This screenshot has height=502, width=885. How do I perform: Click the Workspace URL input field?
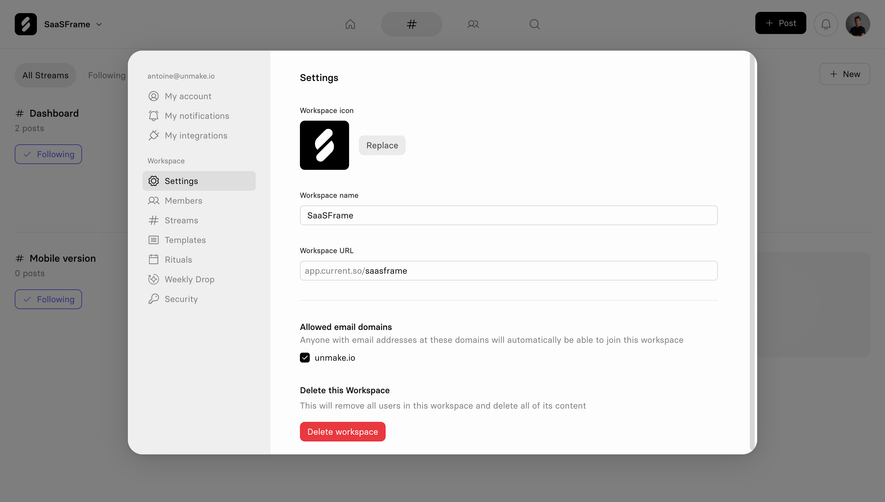coord(509,270)
